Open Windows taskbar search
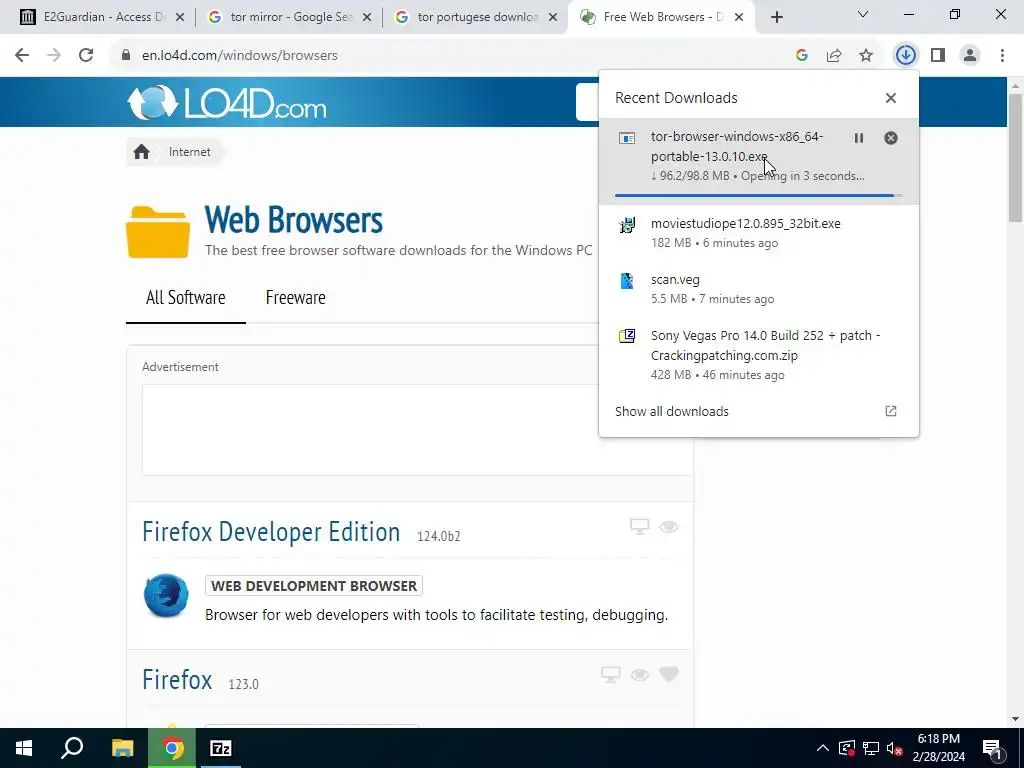The image size is (1024, 768). [x=72, y=748]
